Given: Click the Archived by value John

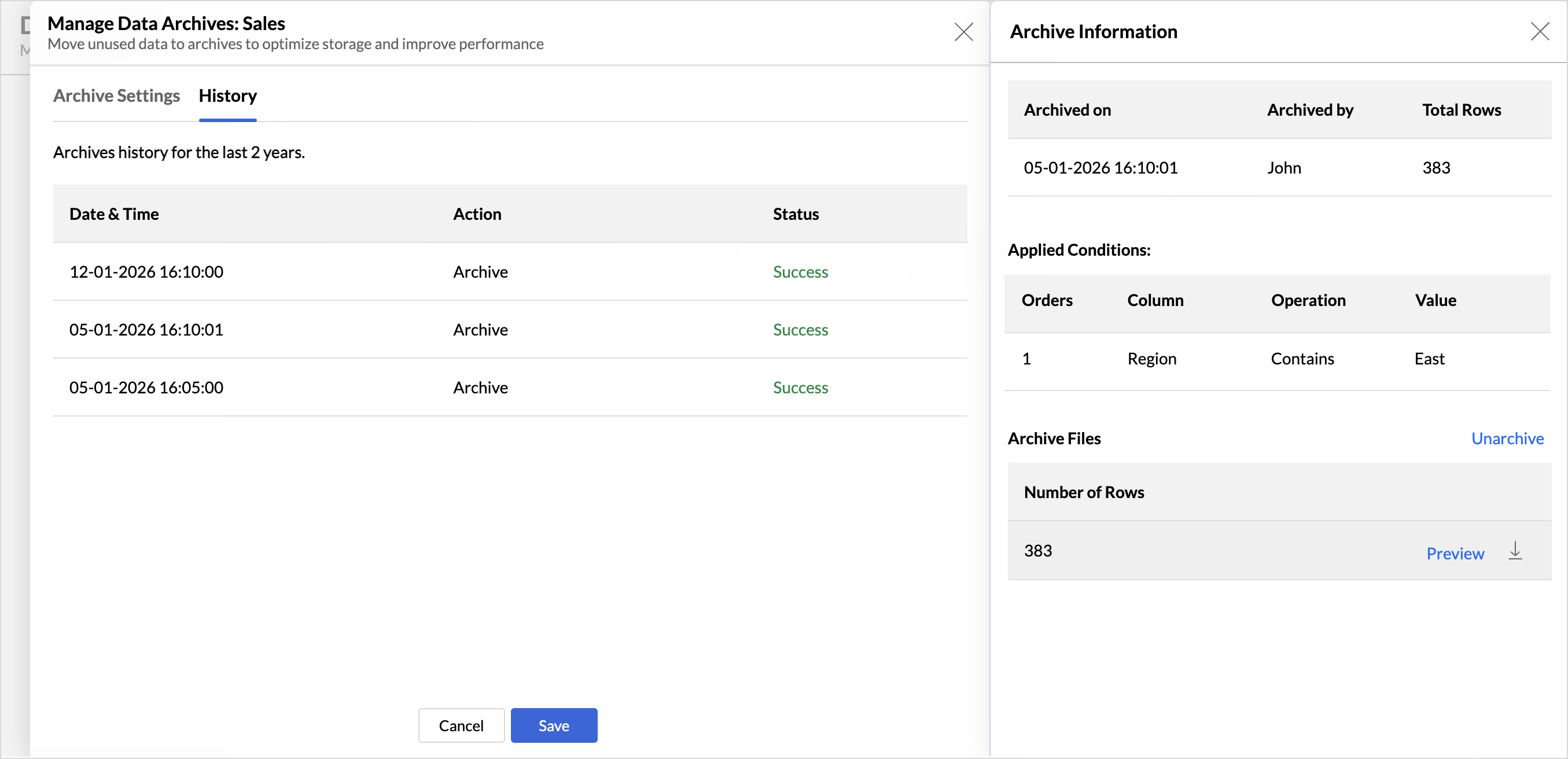Looking at the screenshot, I should pyautogui.click(x=1284, y=167).
